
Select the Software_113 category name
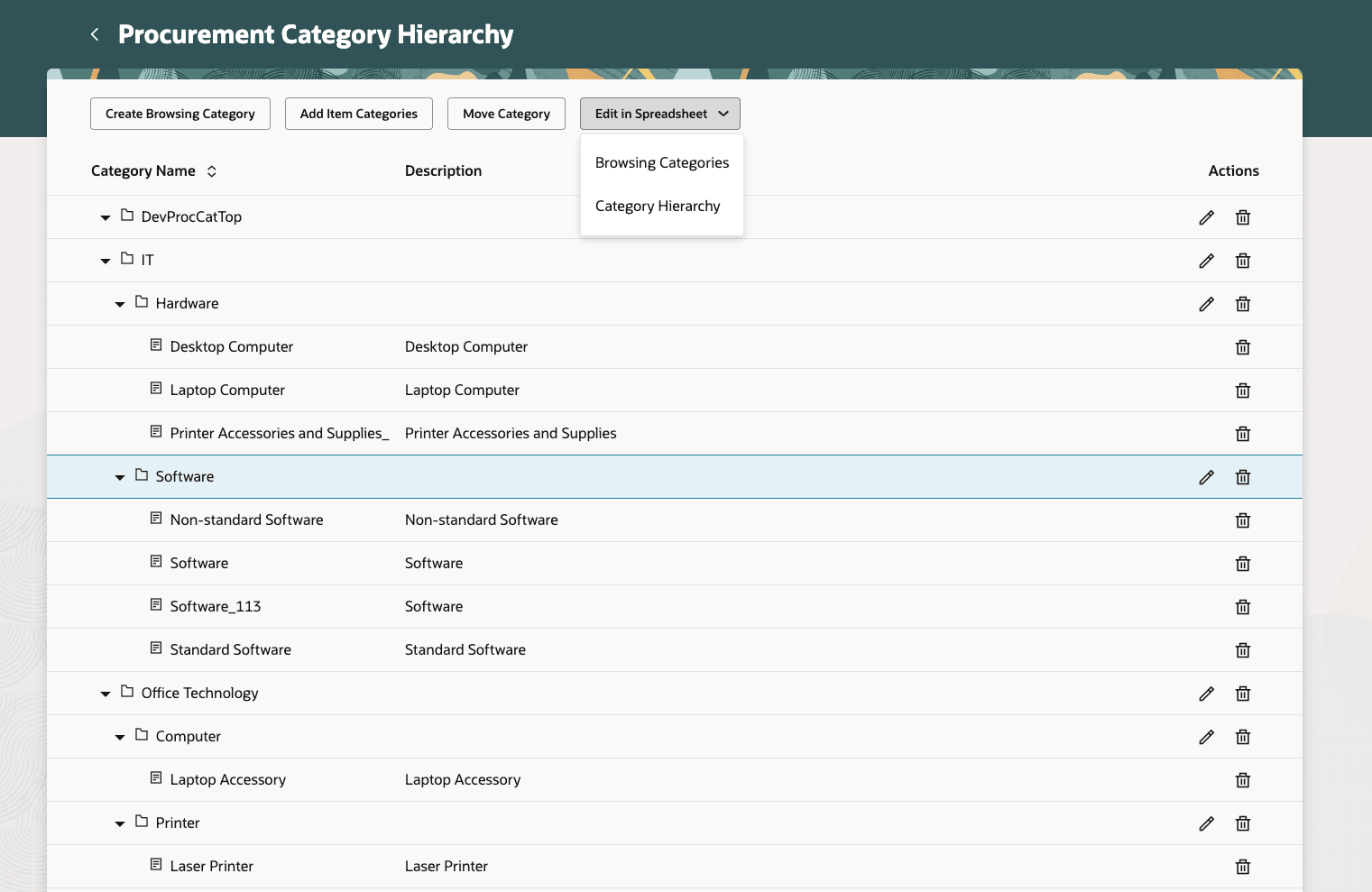(x=216, y=606)
